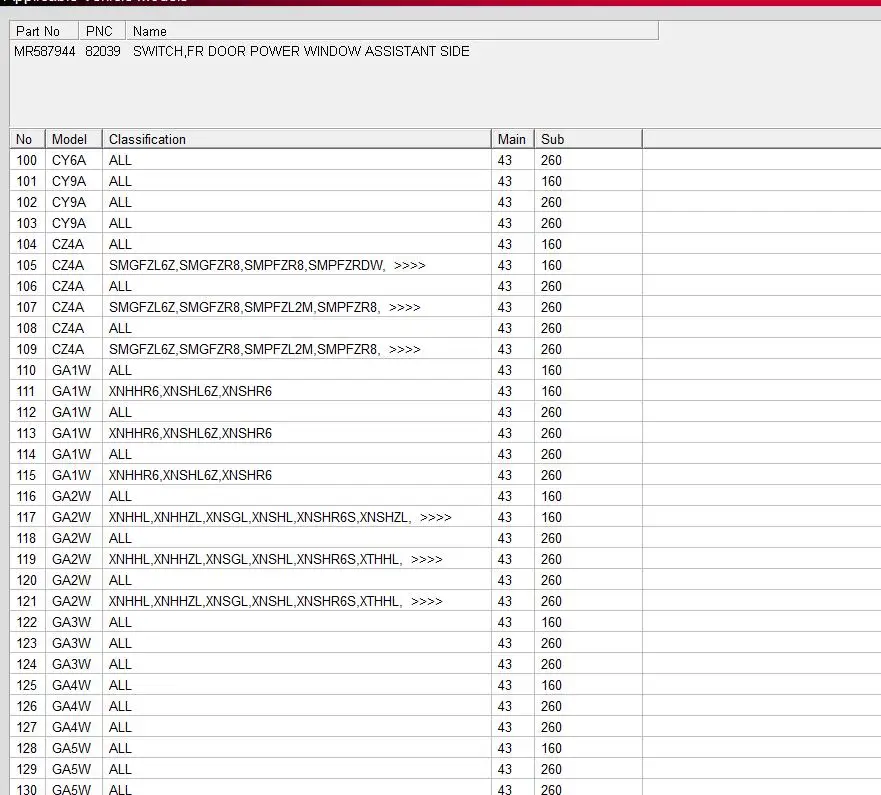Select row number 102

(x=26, y=202)
